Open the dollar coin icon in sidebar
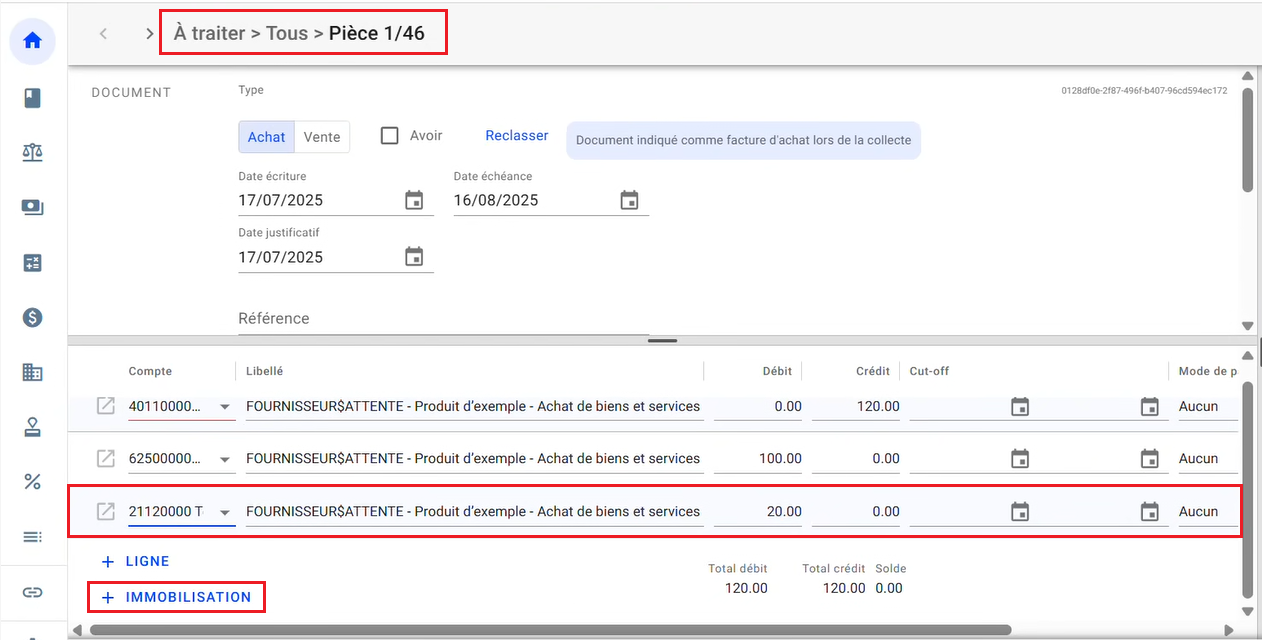Image resolution: width=1262 pixels, height=640 pixels. 32,318
